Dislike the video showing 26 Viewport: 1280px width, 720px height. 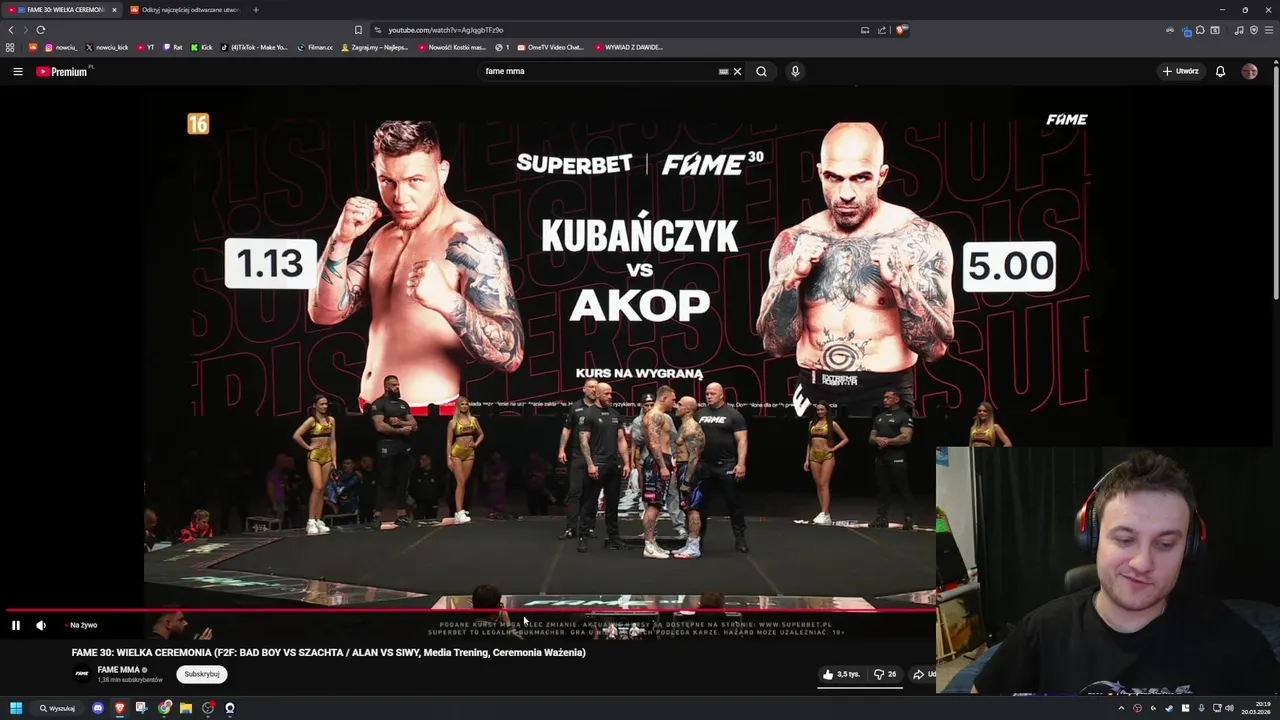tap(885, 674)
